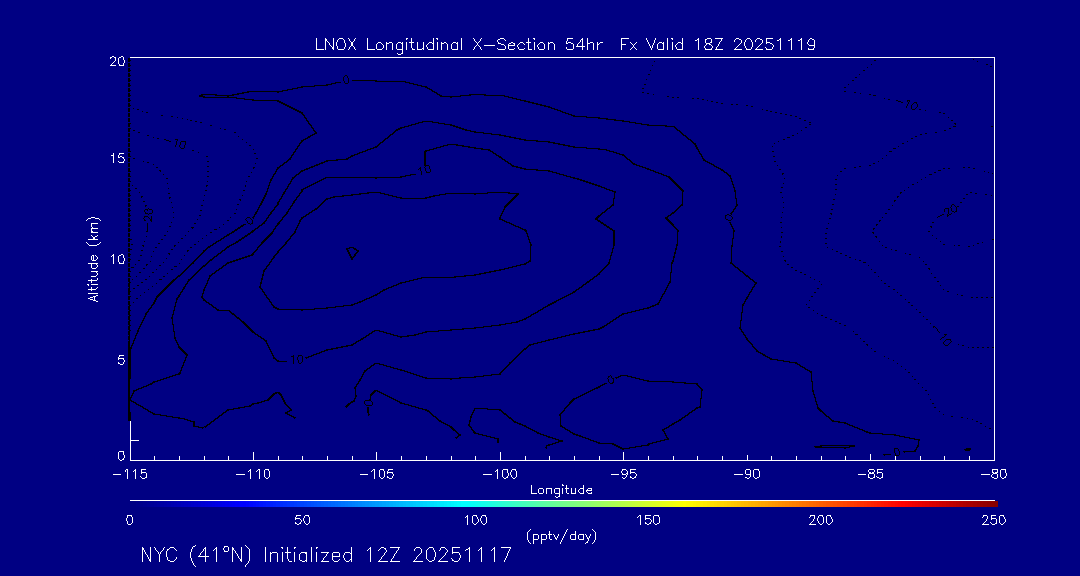Click the -100 longitude tick label
Viewport: 1080px width, 576px height.
click(x=499, y=473)
